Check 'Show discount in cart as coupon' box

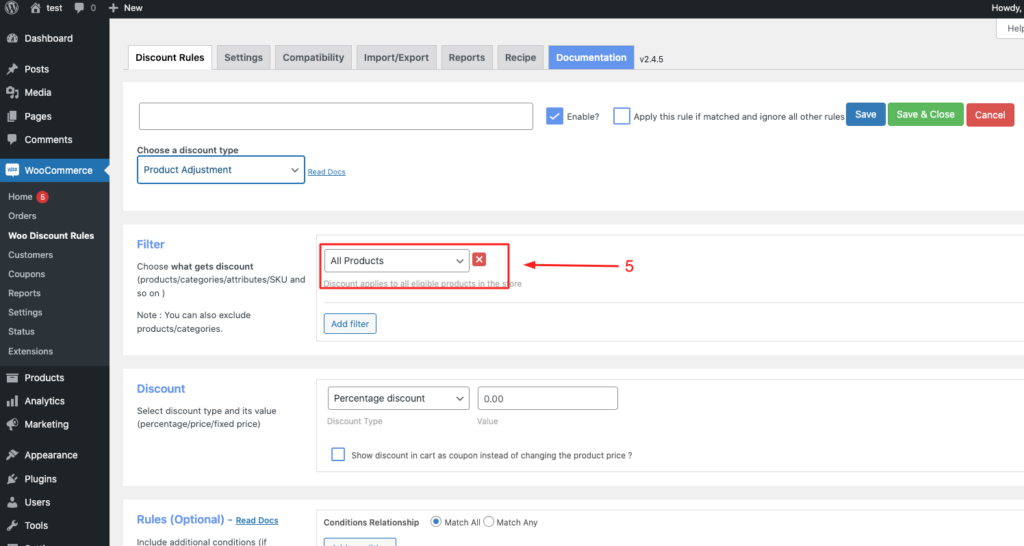click(x=338, y=455)
